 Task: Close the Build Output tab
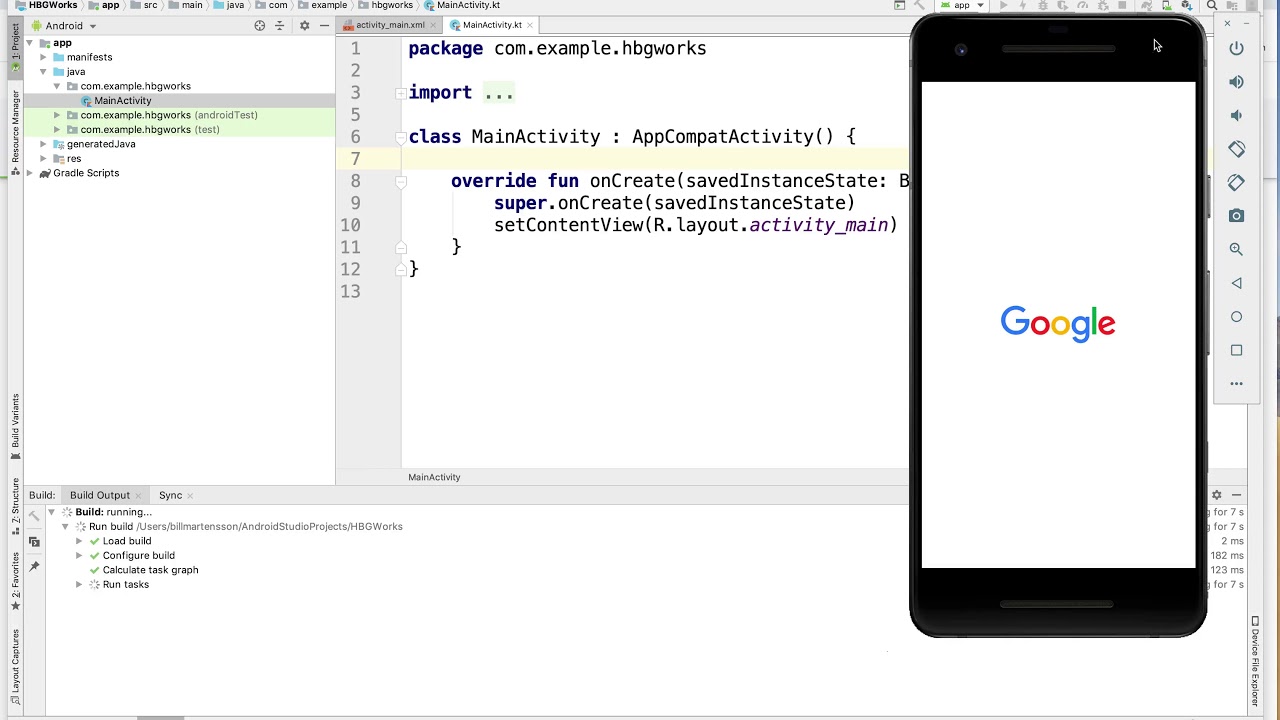140,495
